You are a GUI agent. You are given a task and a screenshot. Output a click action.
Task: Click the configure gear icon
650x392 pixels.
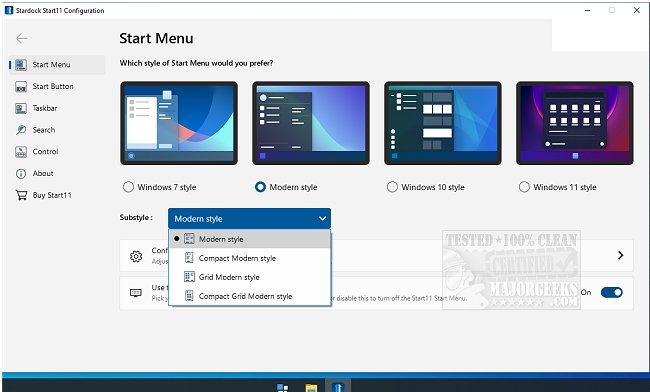136,256
